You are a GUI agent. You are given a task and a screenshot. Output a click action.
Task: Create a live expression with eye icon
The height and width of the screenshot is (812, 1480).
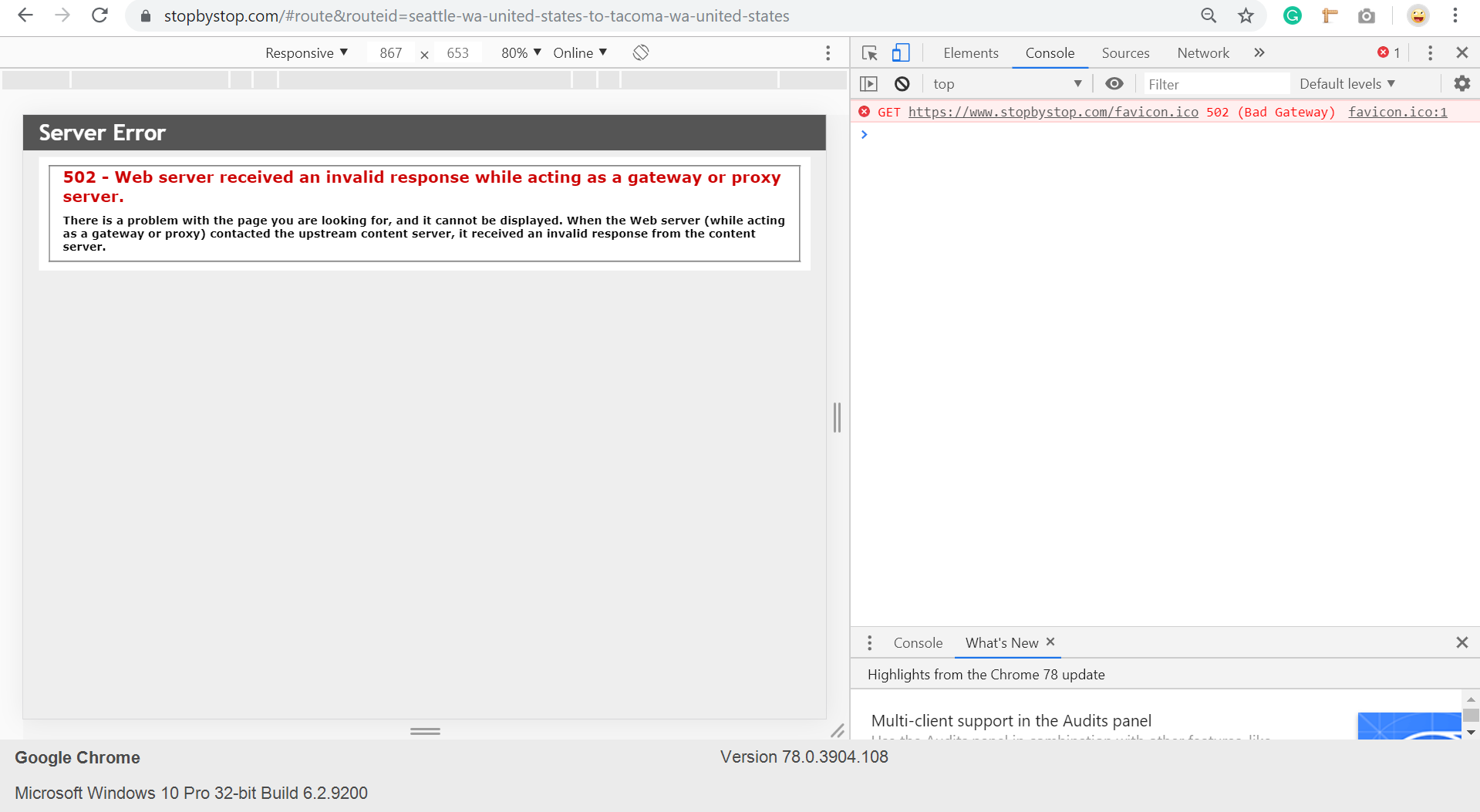pos(1114,83)
